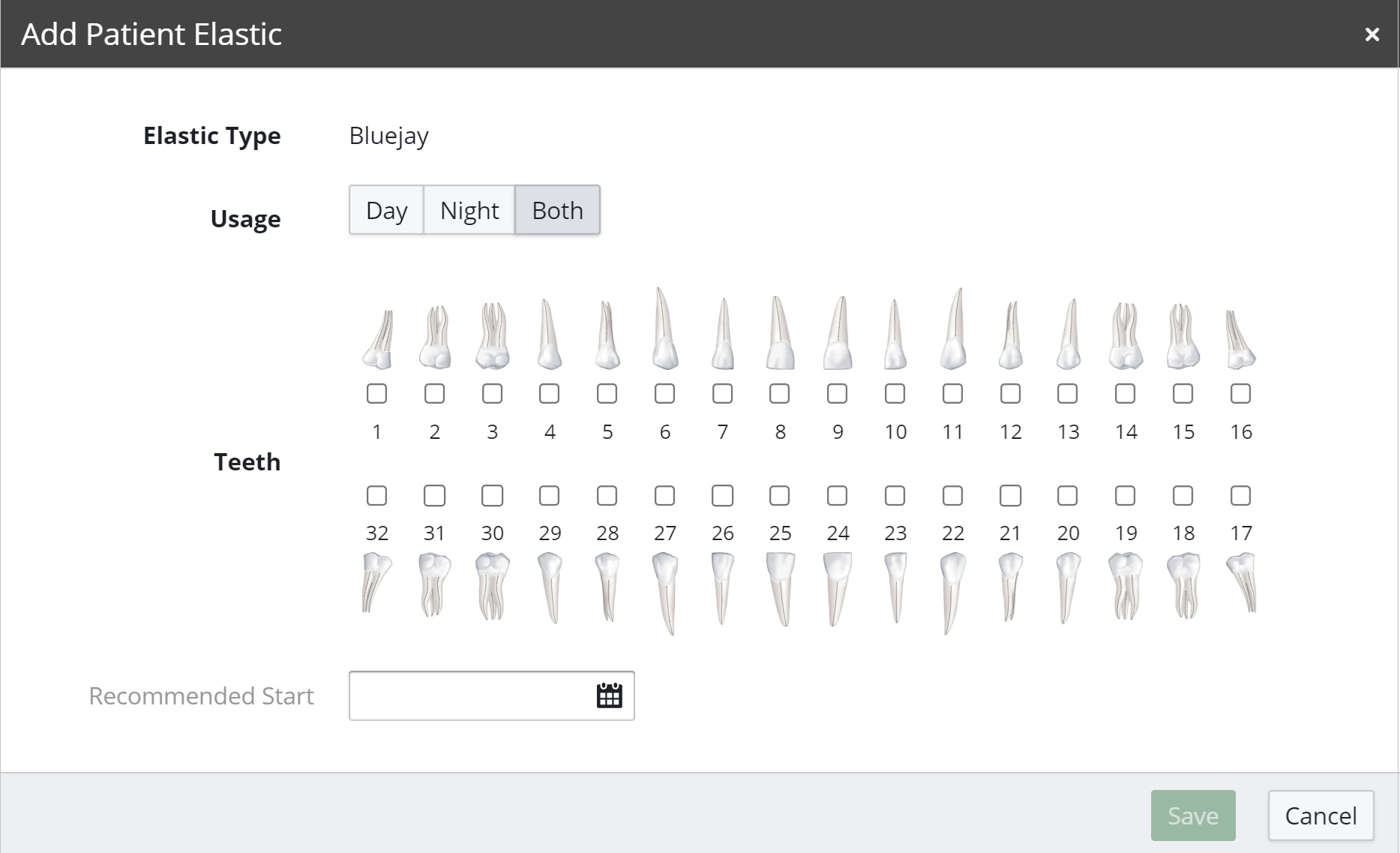Viewport: 1400px width, 853px height.
Task: Check the box for tooth 25
Action: coord(780,495)
